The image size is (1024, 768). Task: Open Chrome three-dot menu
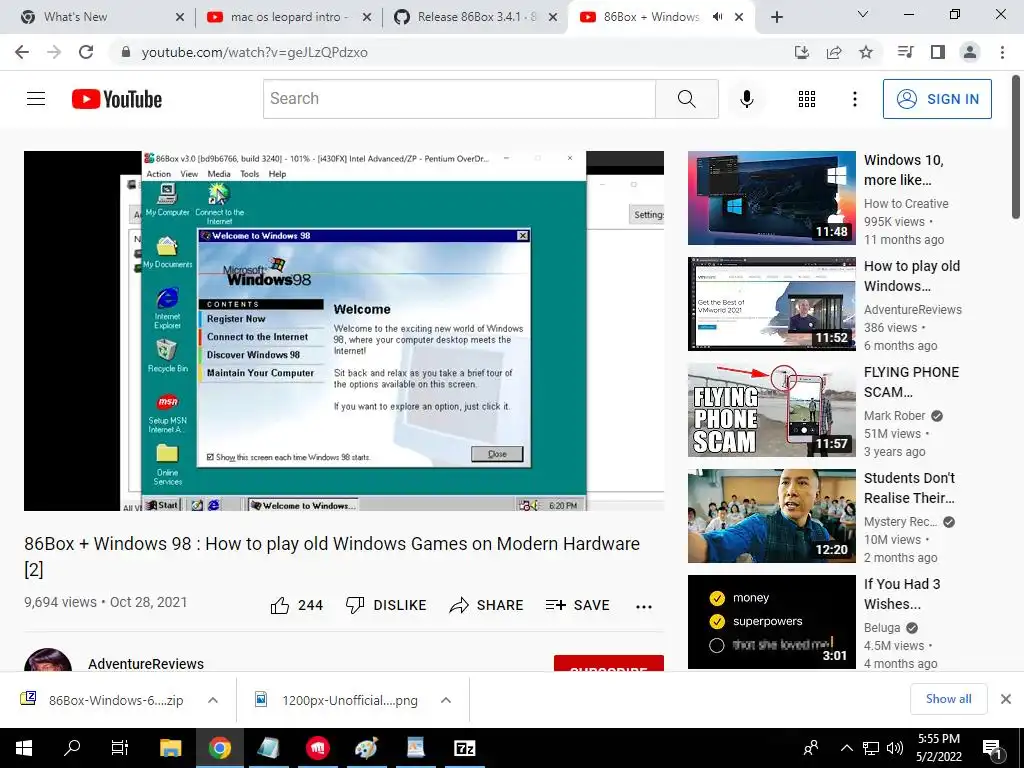[x=1002, y=52]
